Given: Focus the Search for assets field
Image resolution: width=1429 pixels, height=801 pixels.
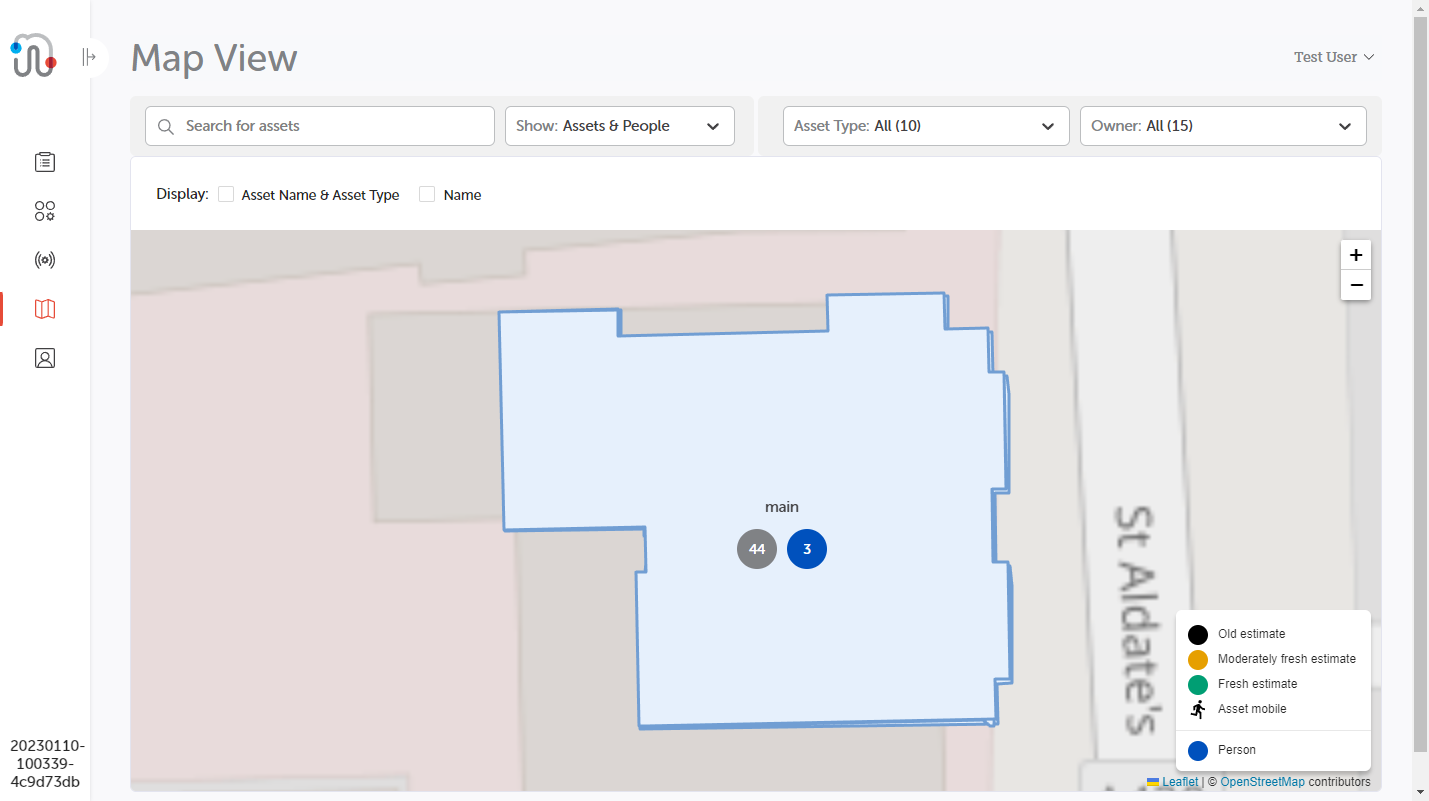Looking at the screenshot, I should 330,126.
